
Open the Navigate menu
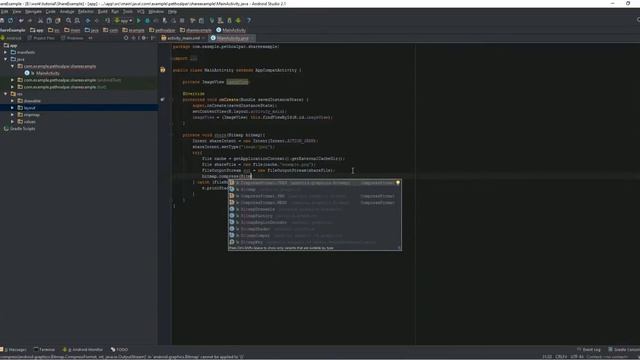point(33,12)
